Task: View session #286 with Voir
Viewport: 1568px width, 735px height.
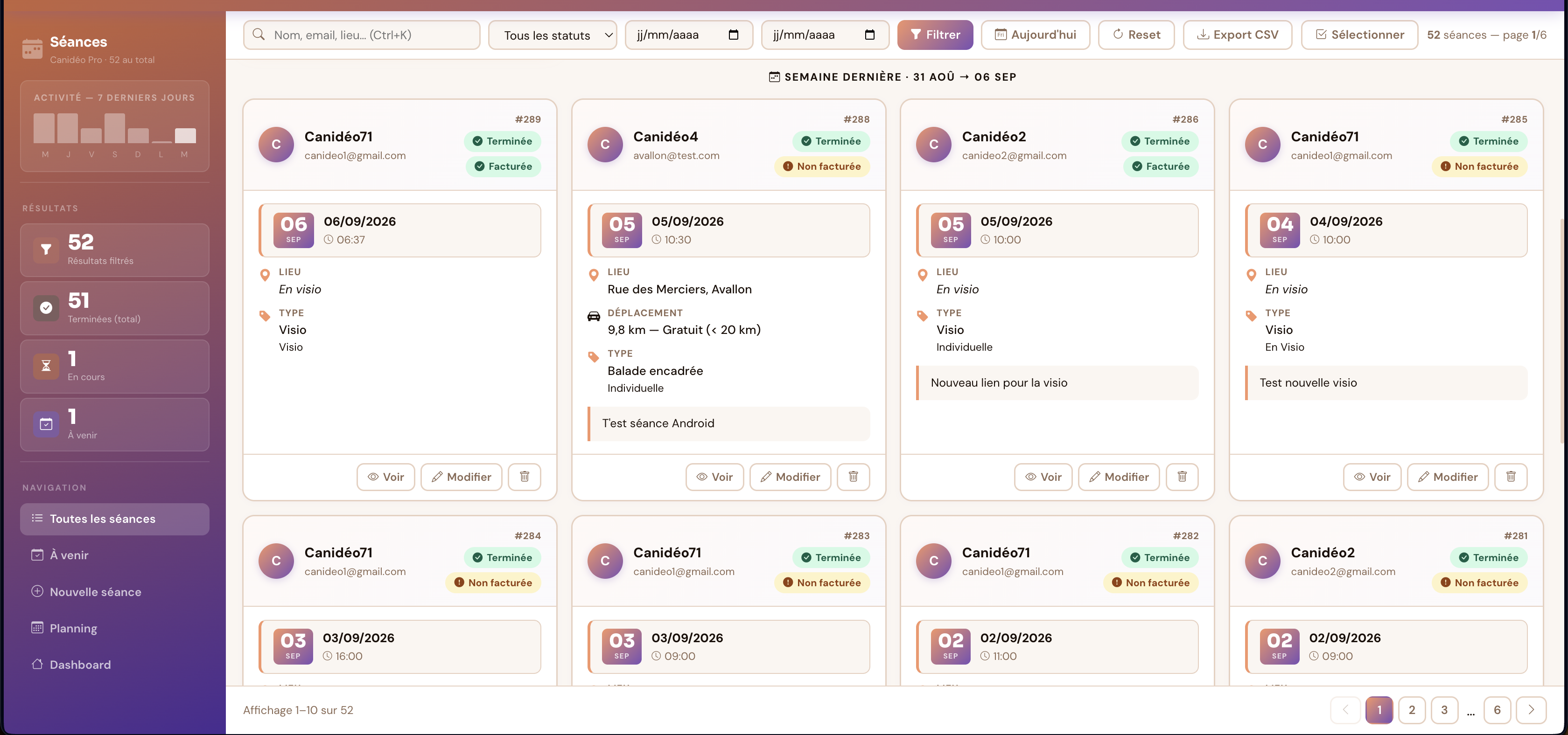Action: 1043,477
